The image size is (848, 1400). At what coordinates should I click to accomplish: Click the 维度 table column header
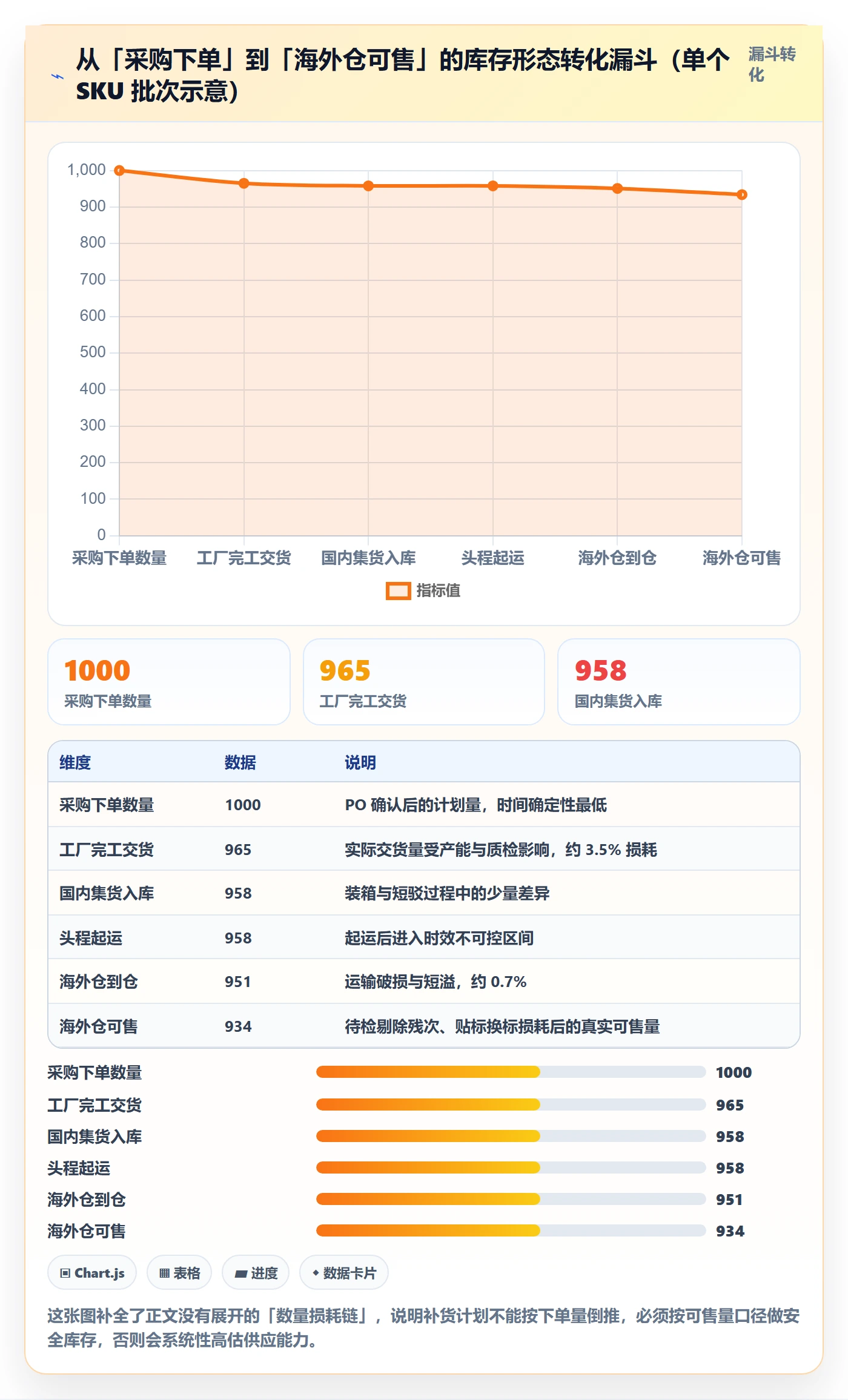tap(75, 762)
